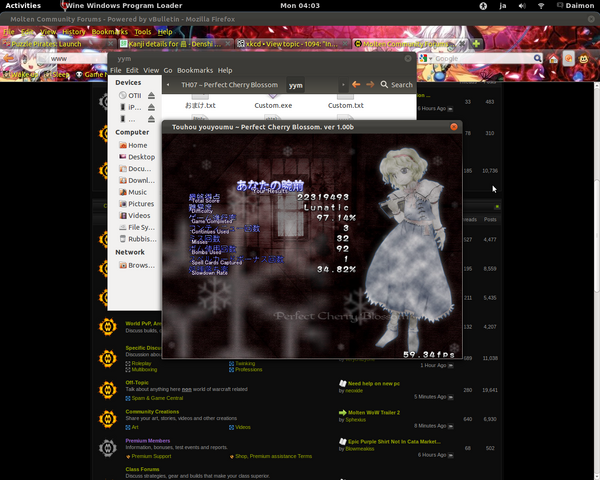The image size is (600, 480).
Task: Open Docu... folder in sidebar
Action: (135, 169)
